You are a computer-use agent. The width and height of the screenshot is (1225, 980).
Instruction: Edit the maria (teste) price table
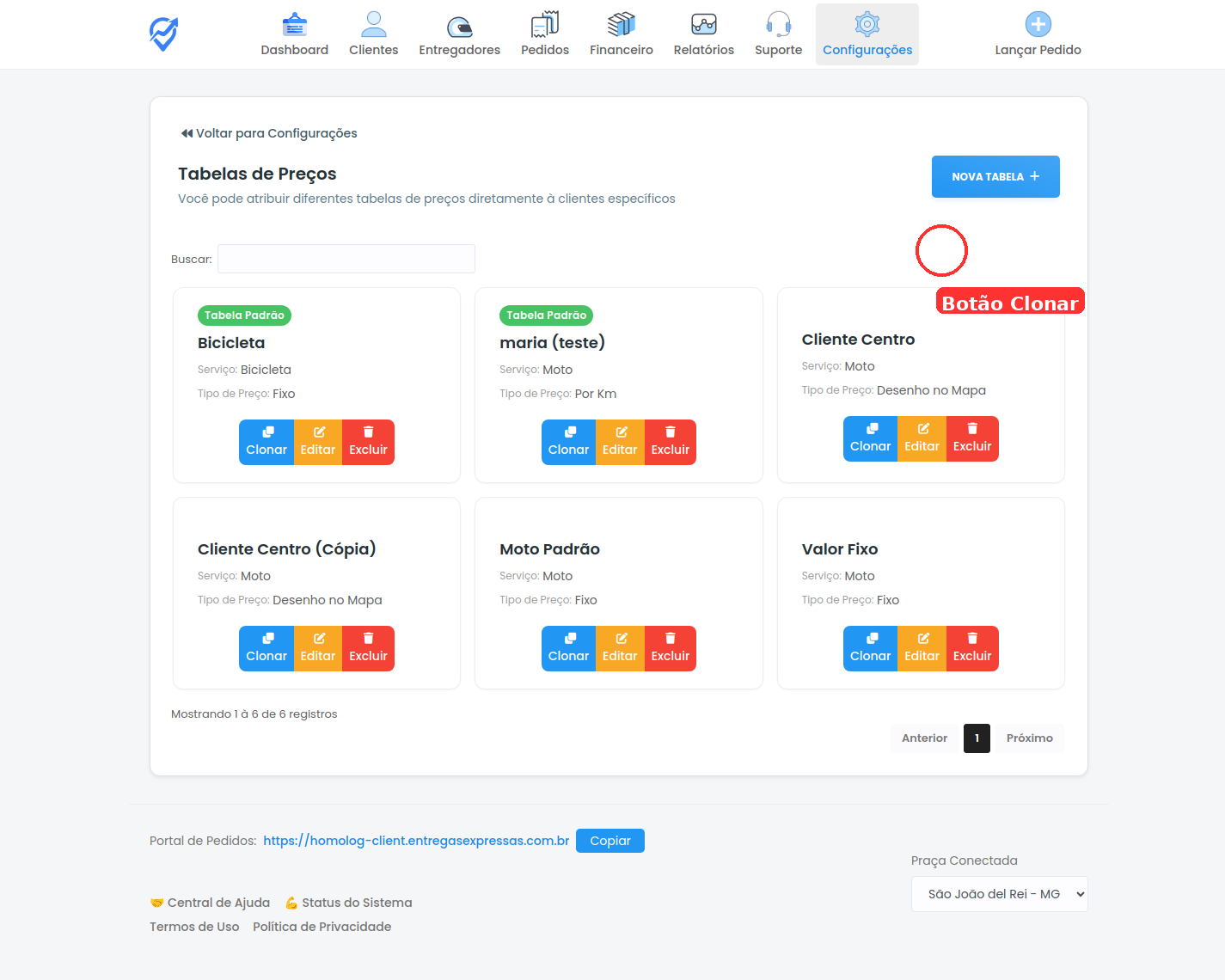click(x=619, y=442)
